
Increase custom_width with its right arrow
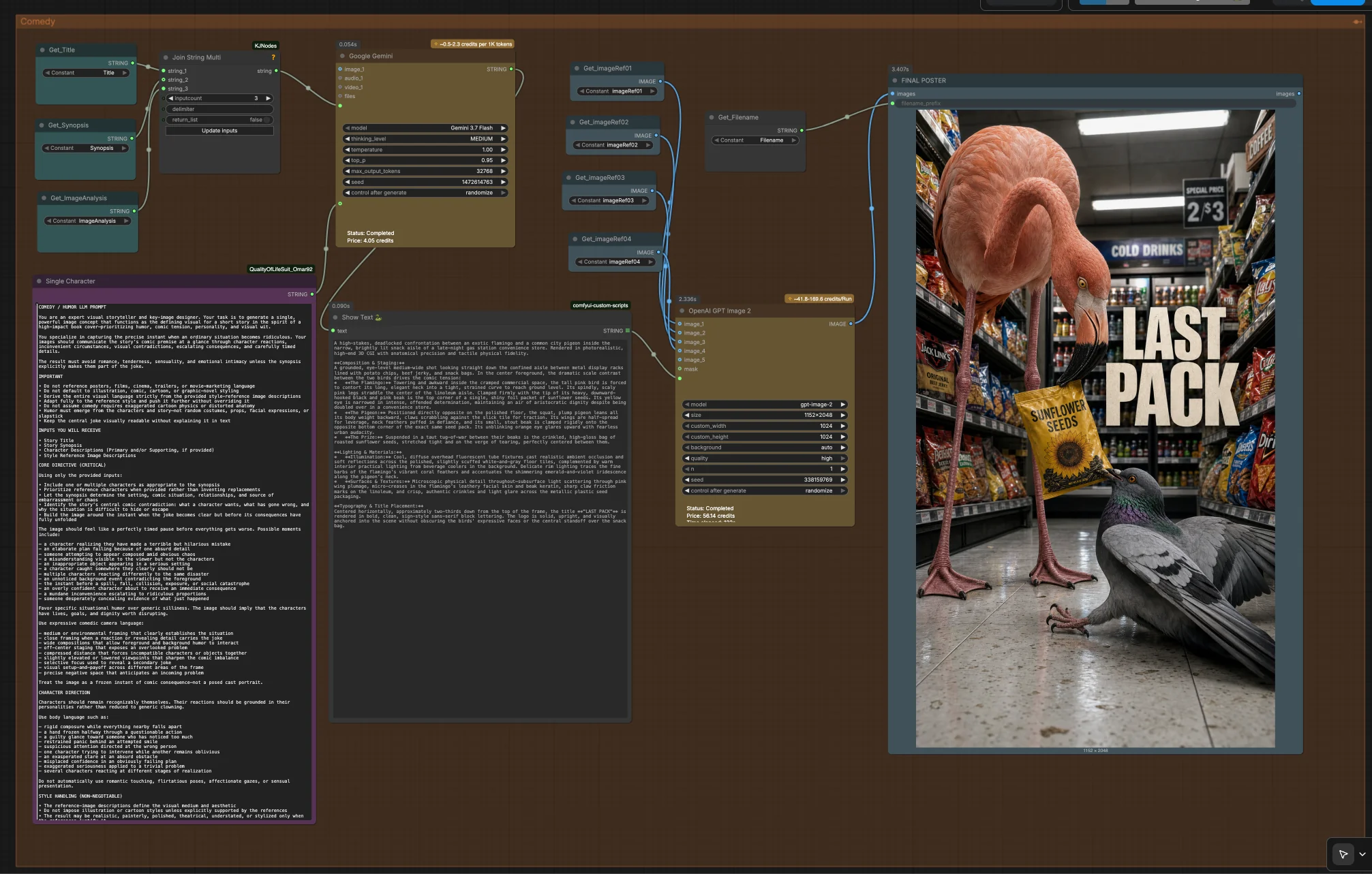point(842,426)
